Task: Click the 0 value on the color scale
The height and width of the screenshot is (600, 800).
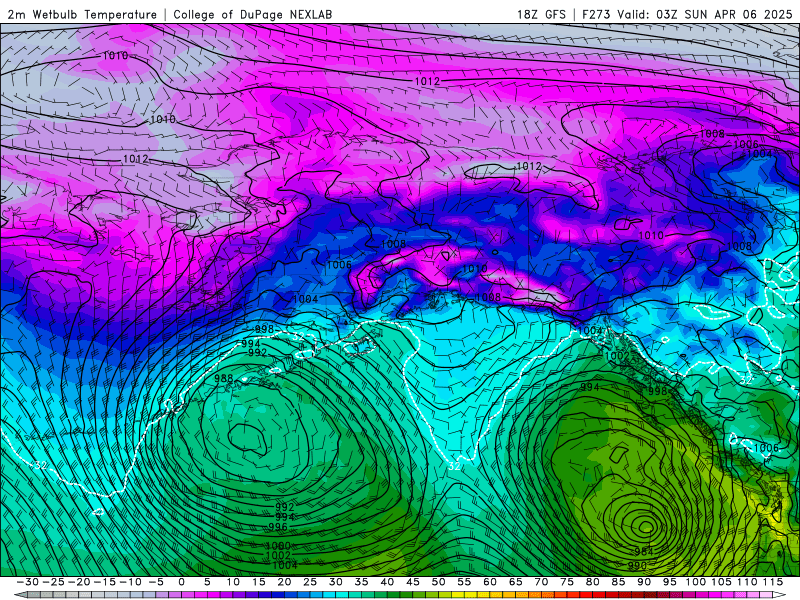Action: pos(181,582)
